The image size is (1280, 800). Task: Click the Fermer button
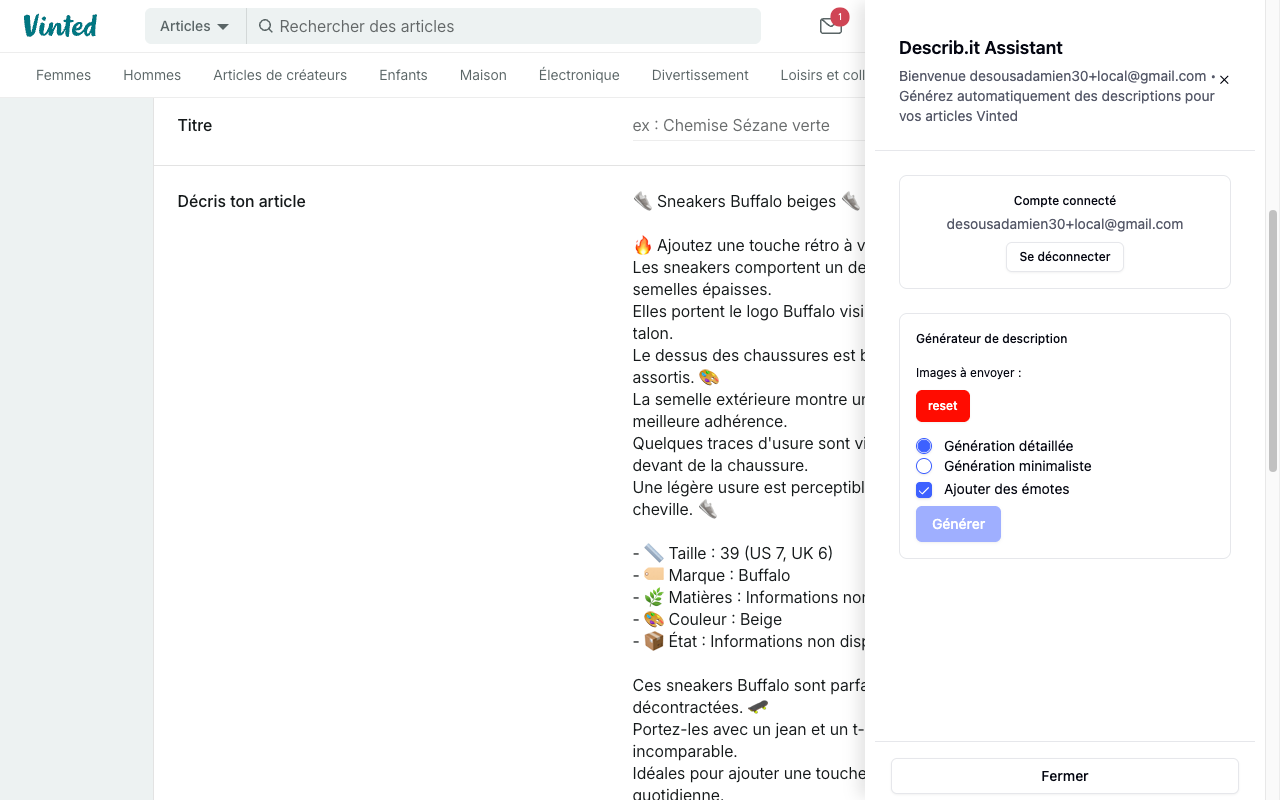(1065, 776)
